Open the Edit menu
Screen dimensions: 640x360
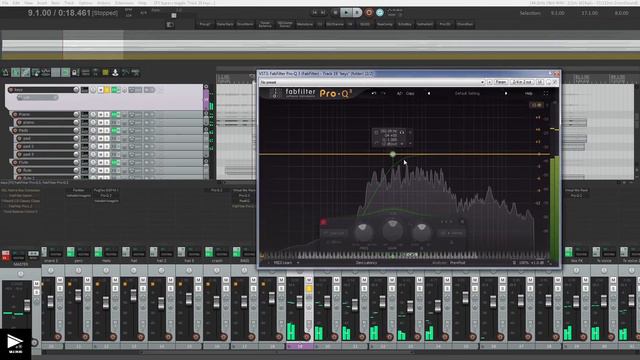pyautogui.click(x=16, y=2)
